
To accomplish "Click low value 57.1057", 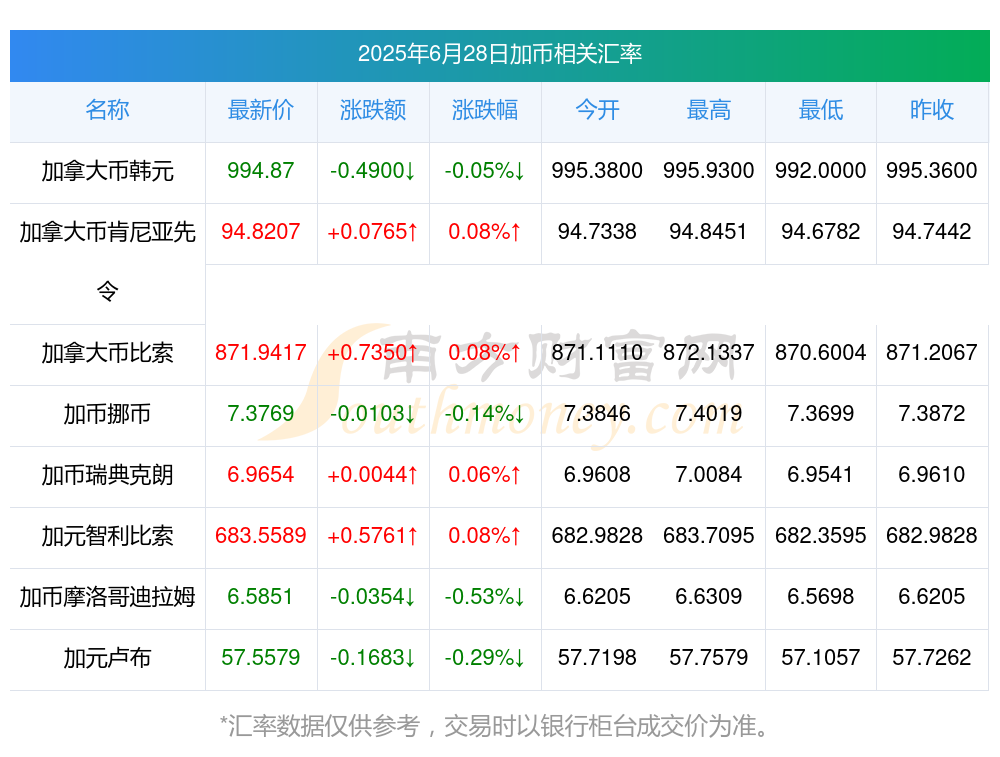I will [x=821, y=657].
